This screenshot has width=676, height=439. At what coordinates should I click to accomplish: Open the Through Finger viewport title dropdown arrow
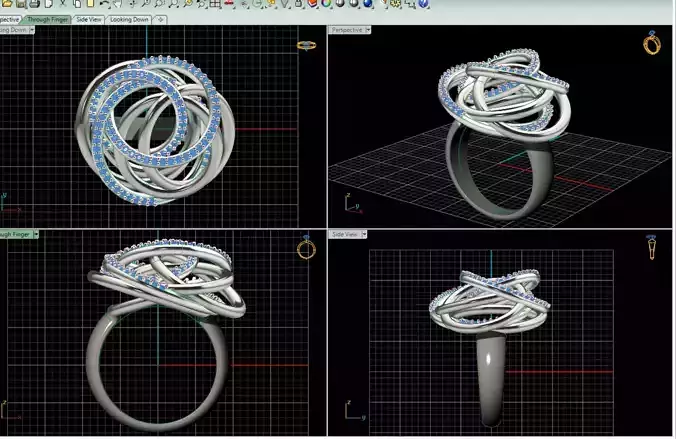(36, 234)
